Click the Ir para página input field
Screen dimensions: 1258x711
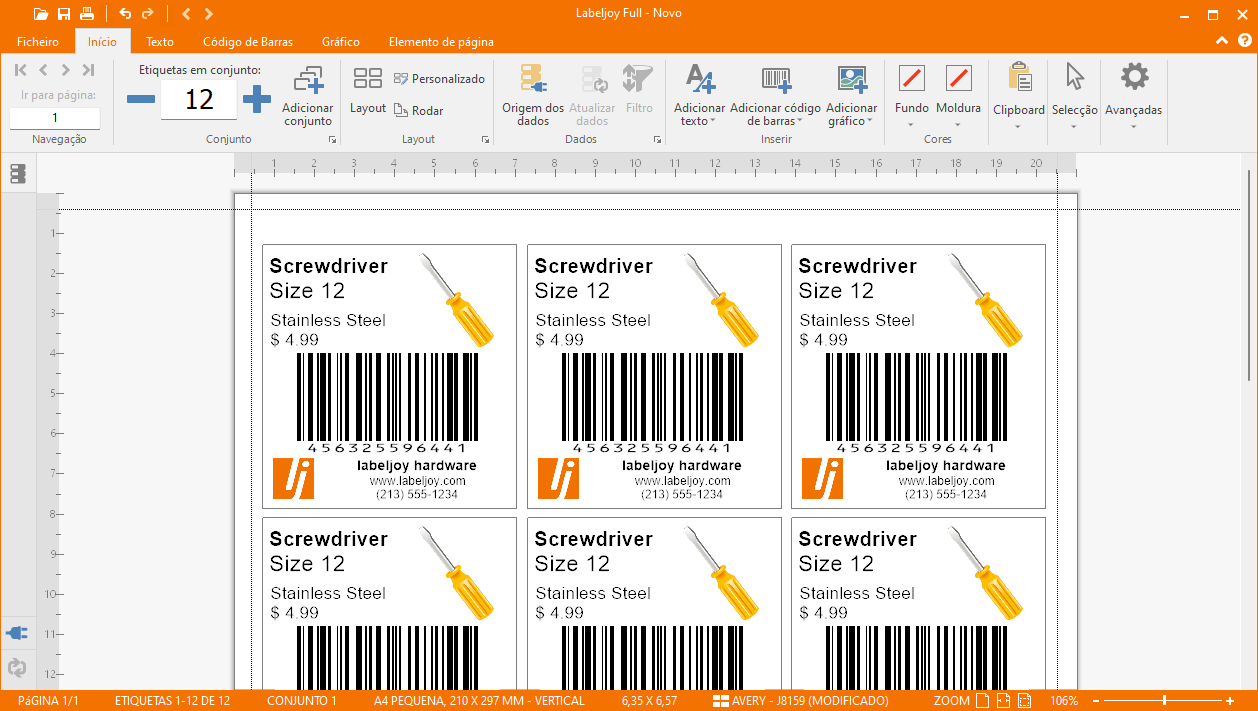click(55, 118)
